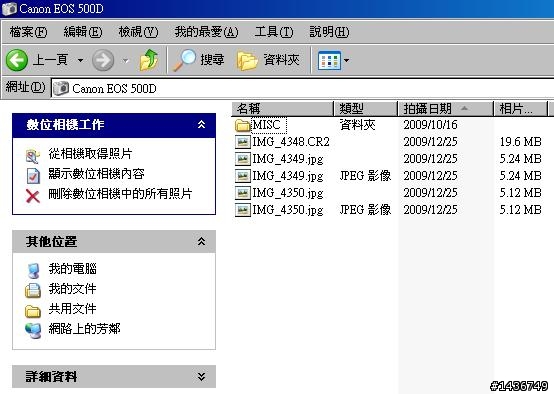The image size is (554, 394).
Task: Click the 搜尋 magnifier toolbar button
Action: point(199,60)
